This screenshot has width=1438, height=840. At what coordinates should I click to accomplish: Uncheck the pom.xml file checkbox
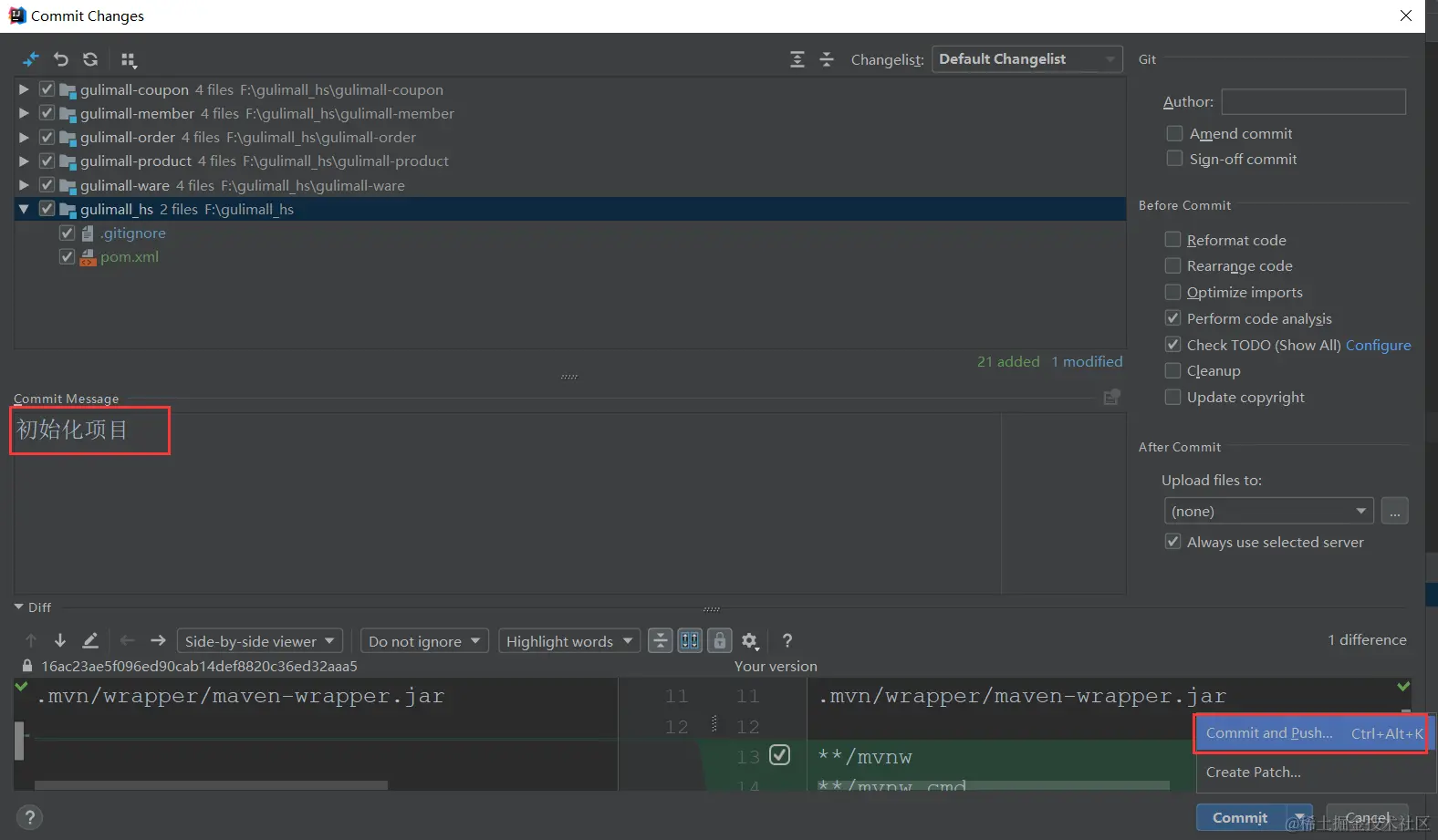click(67, 256)
